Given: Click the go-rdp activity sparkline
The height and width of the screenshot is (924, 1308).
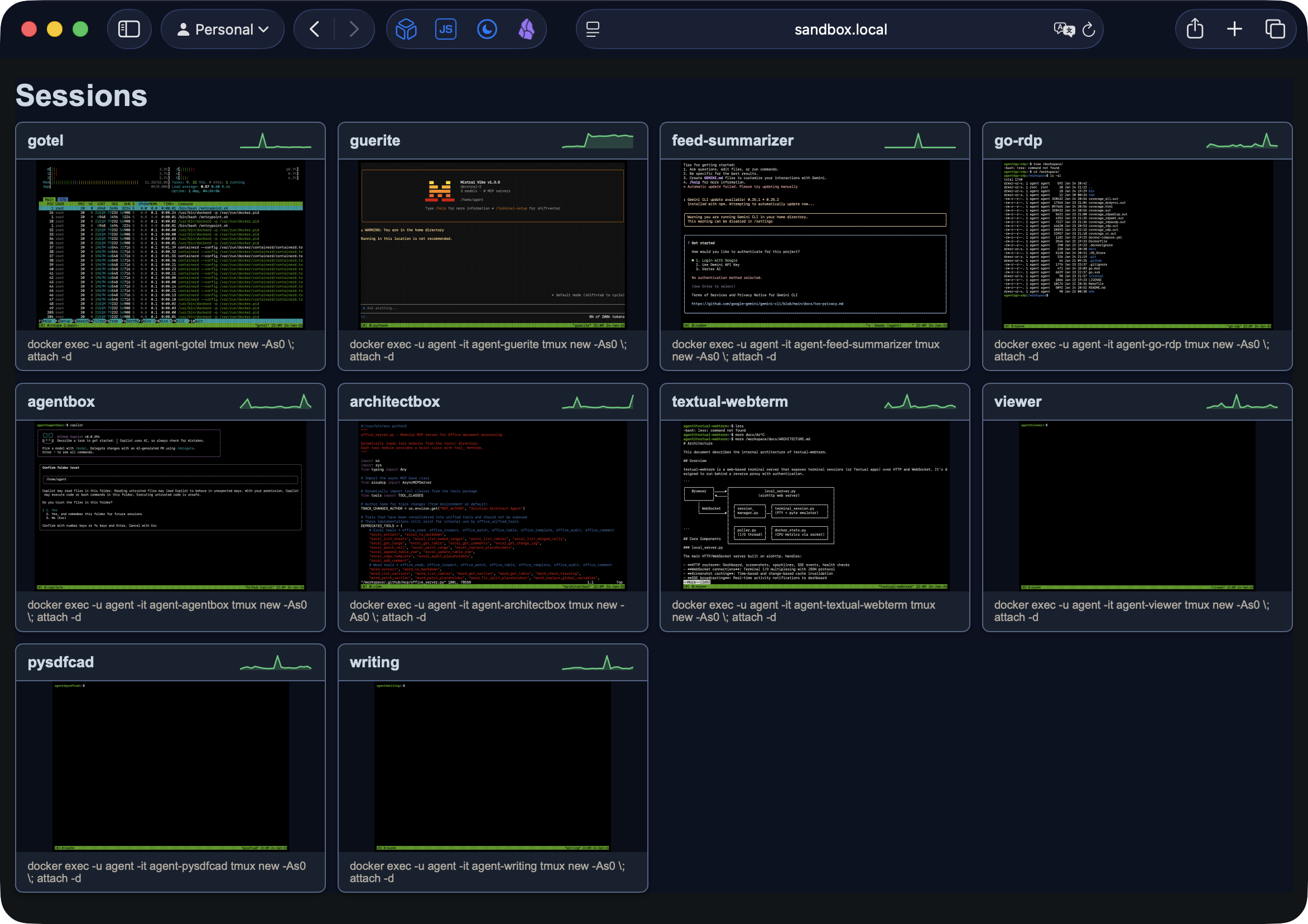Looking at the screenshot, I should point(1242,141).
